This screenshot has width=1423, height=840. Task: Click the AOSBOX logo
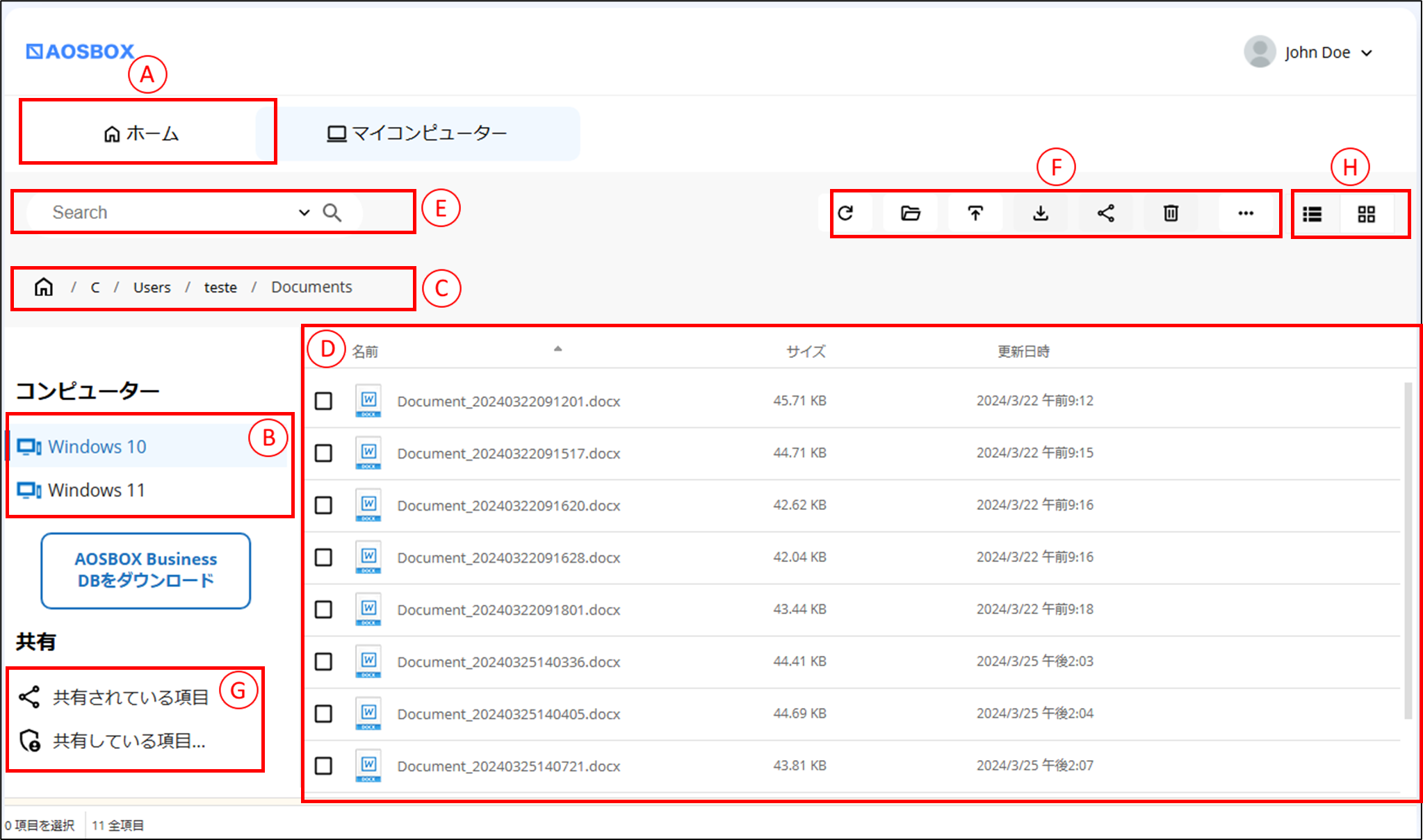pos(80,51)
